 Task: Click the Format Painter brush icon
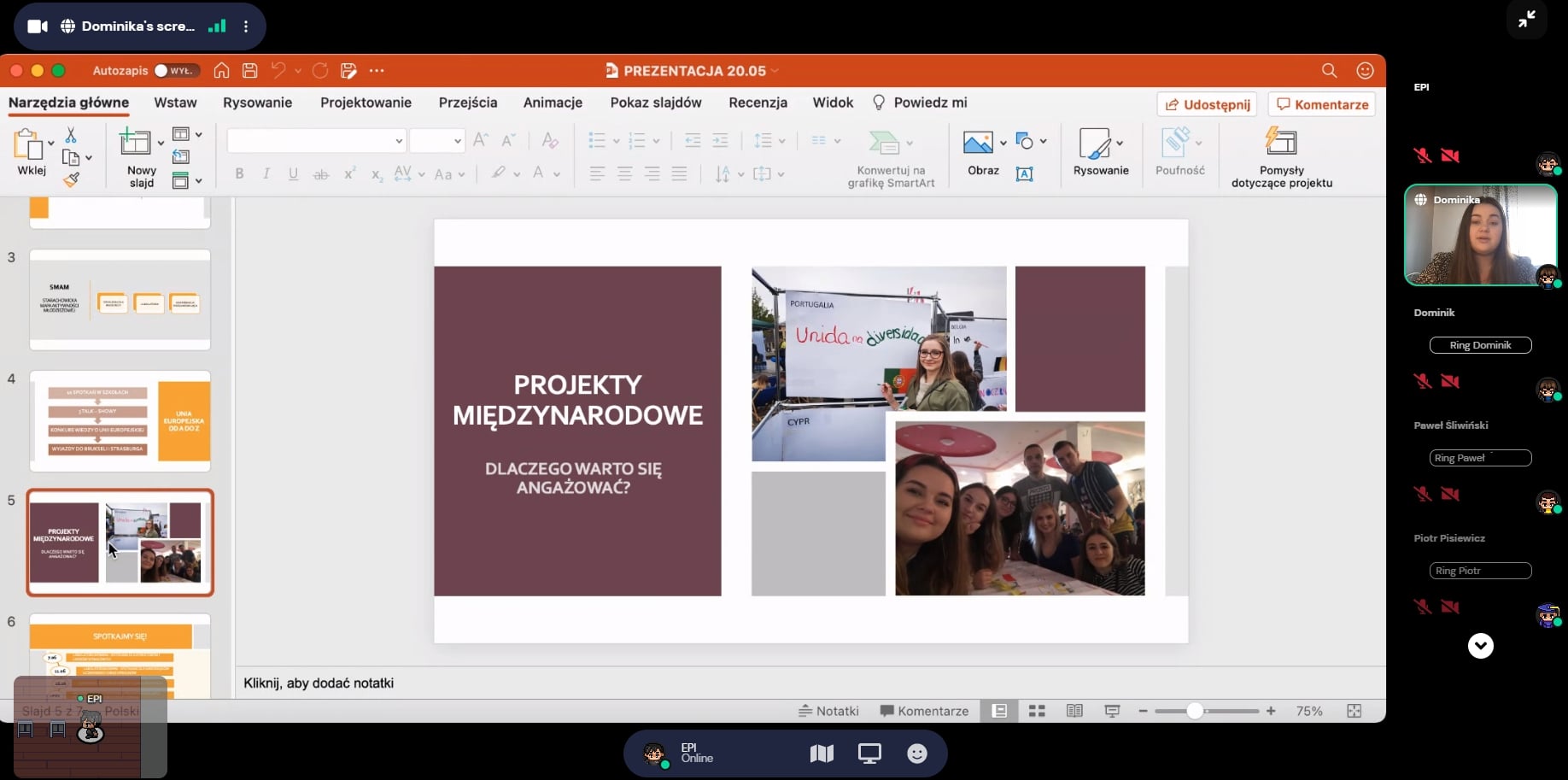(x=71, y=179)
